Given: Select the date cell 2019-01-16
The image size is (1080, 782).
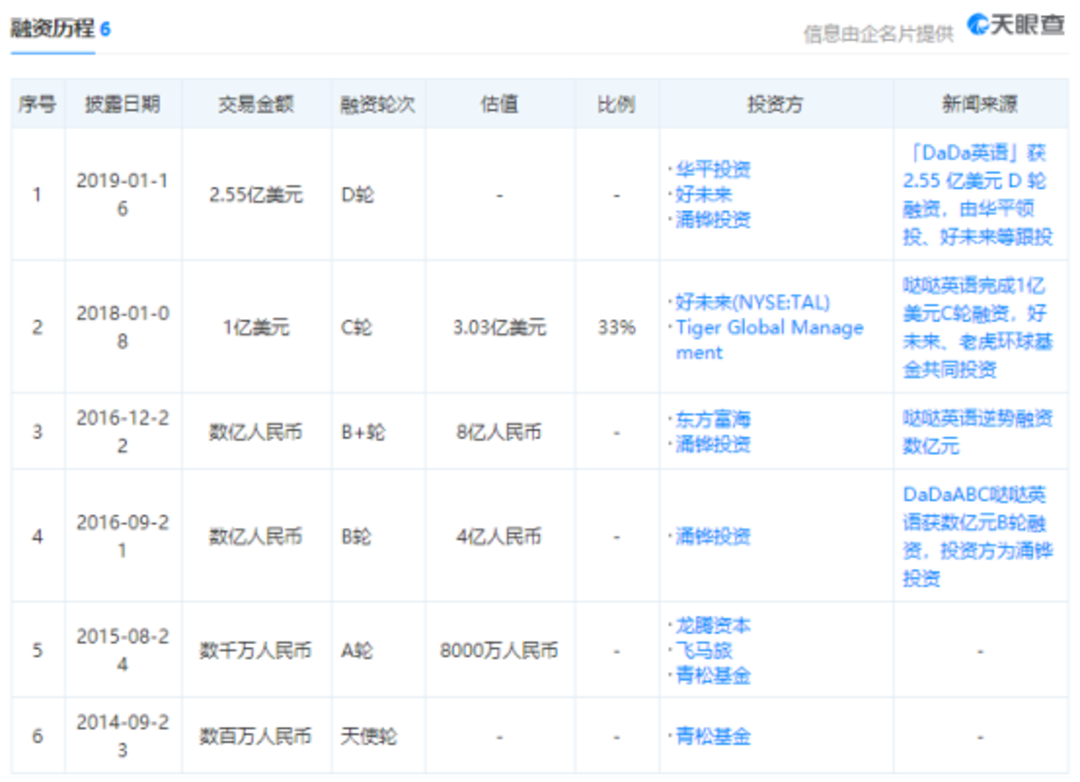Looking at the screenshot, I should pyautogui.click(x=123, y=194).
